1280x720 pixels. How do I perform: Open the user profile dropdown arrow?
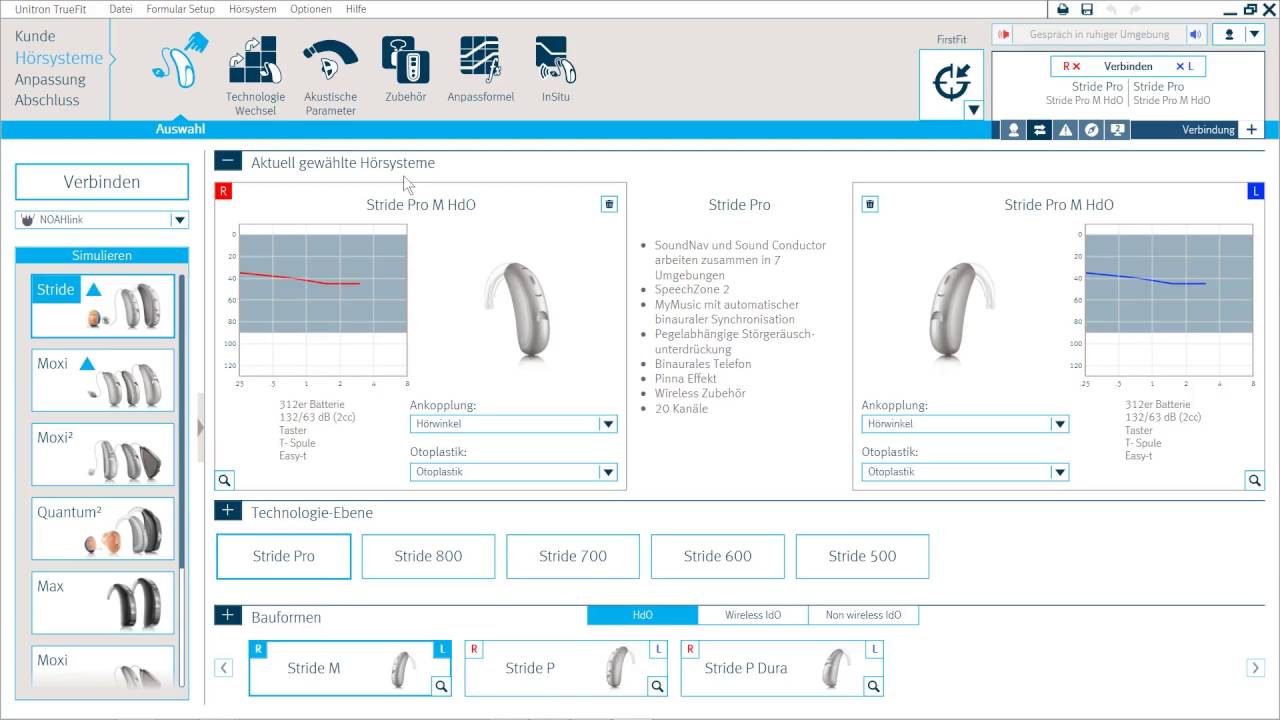click(1254, 34)
